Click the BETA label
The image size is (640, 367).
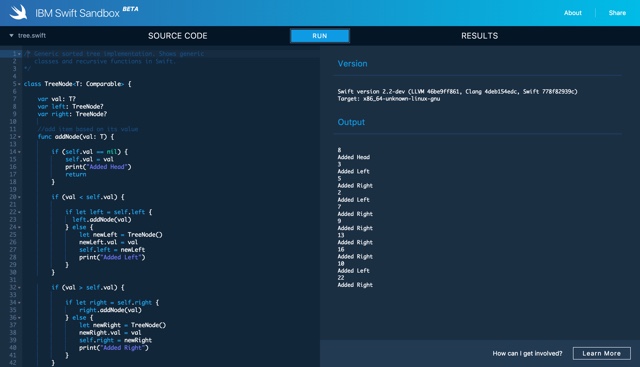tap(131, 9)
